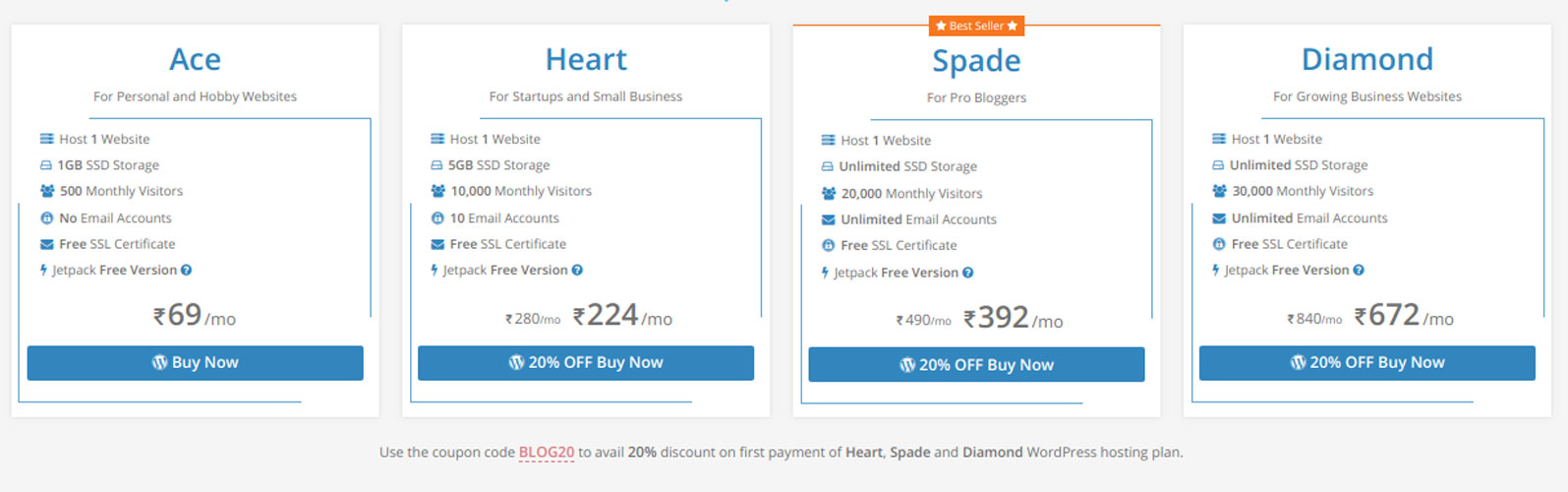The image size is (1568, 492).
Task: Click the Diamond plan heading
Action: (x=1367, y=59)
